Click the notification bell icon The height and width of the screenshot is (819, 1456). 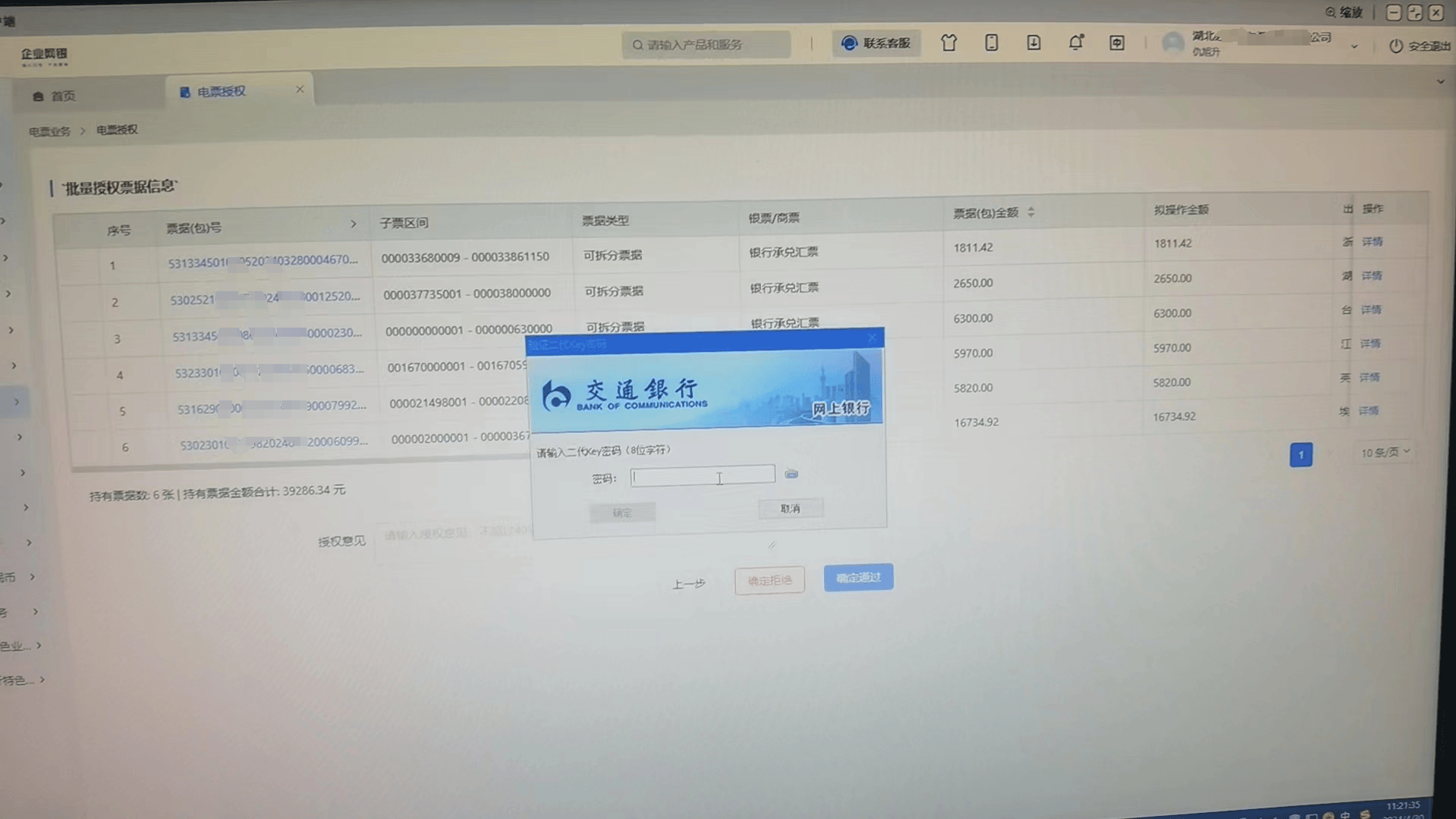pos(1075,43)
